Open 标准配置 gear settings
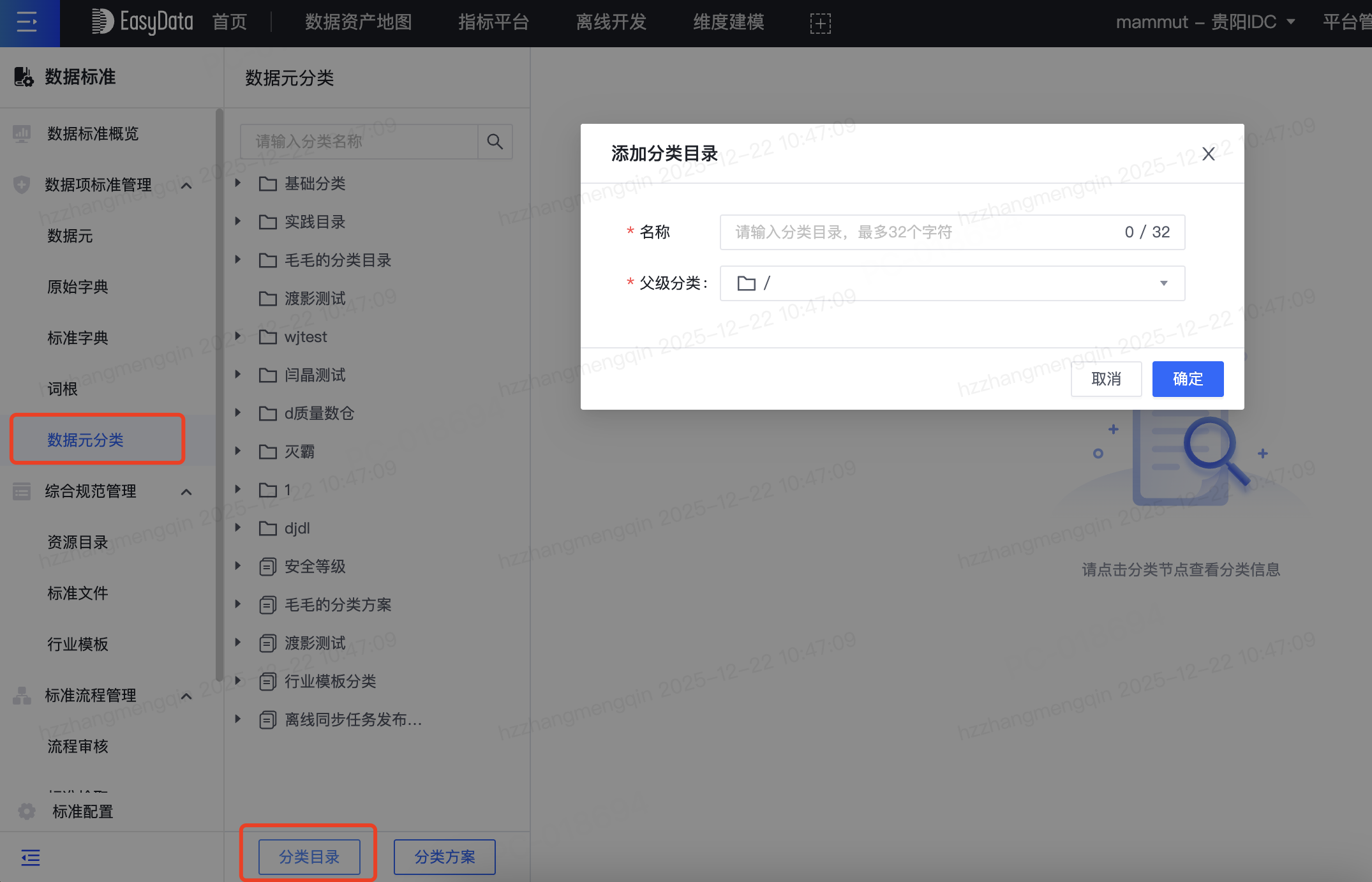1372x882 pixels. 27,811
